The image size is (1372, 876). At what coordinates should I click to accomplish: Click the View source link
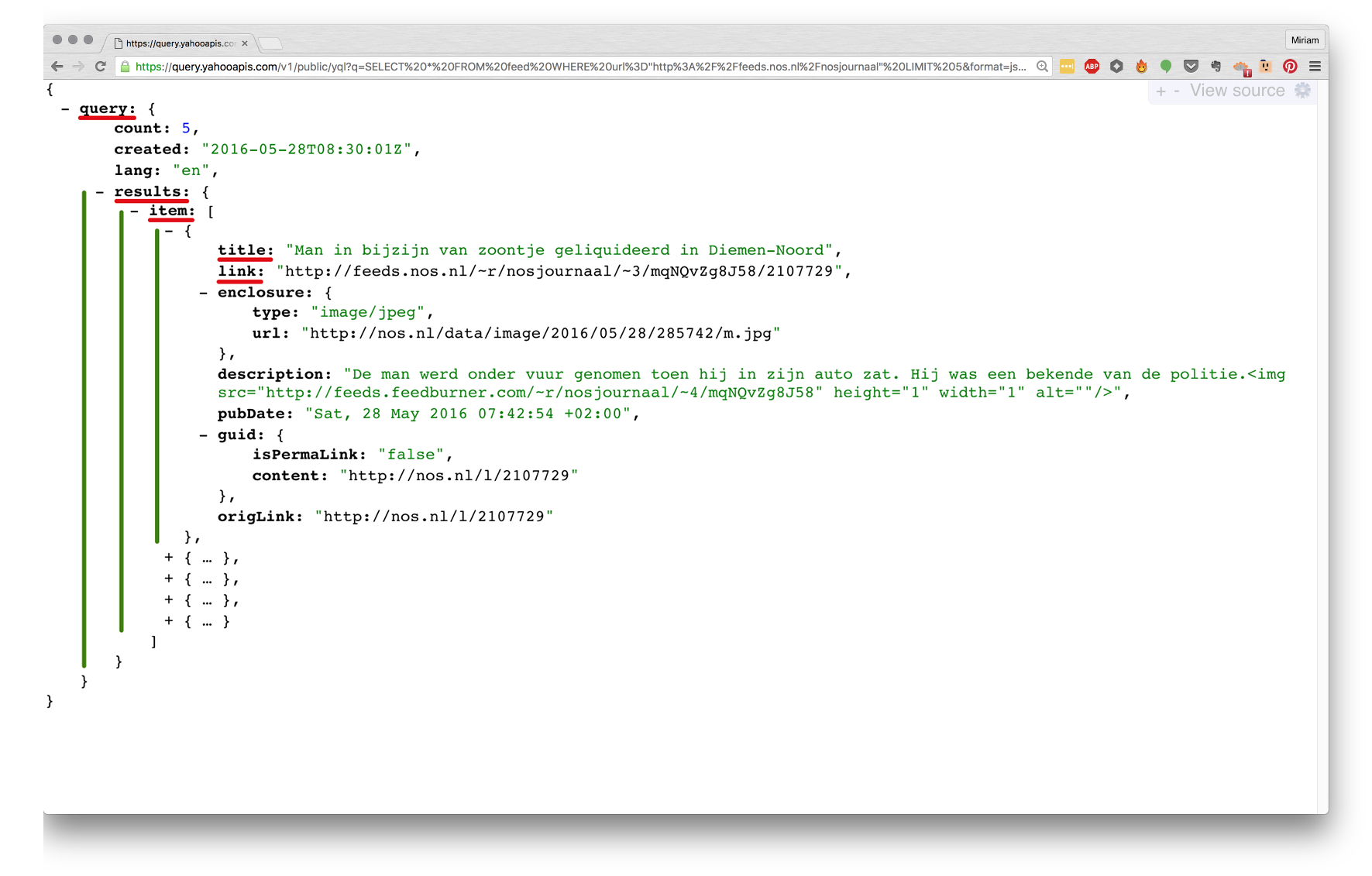tap(1237, 91)
